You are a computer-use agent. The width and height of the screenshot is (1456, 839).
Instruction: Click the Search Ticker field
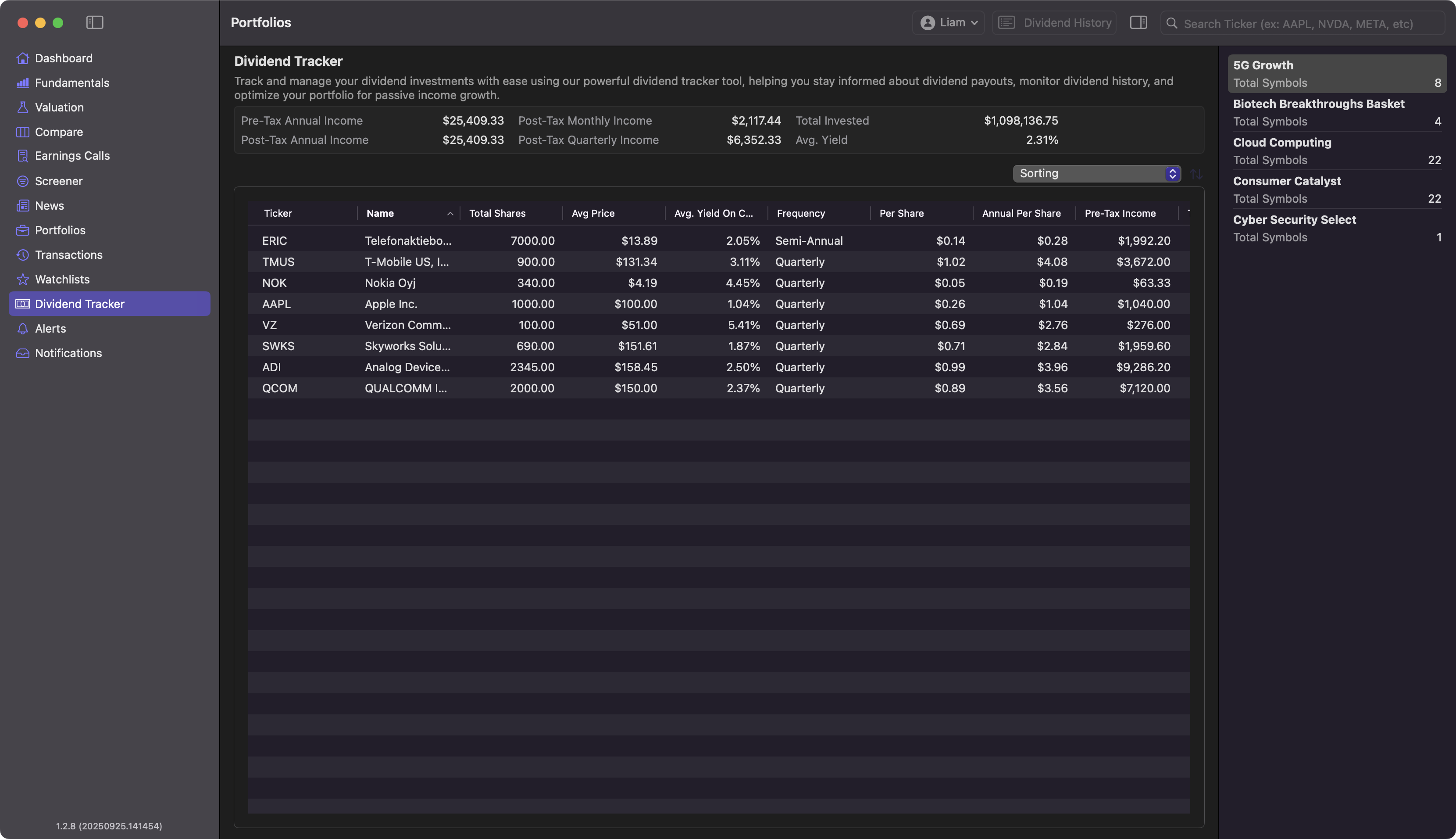coord(1301,24)
